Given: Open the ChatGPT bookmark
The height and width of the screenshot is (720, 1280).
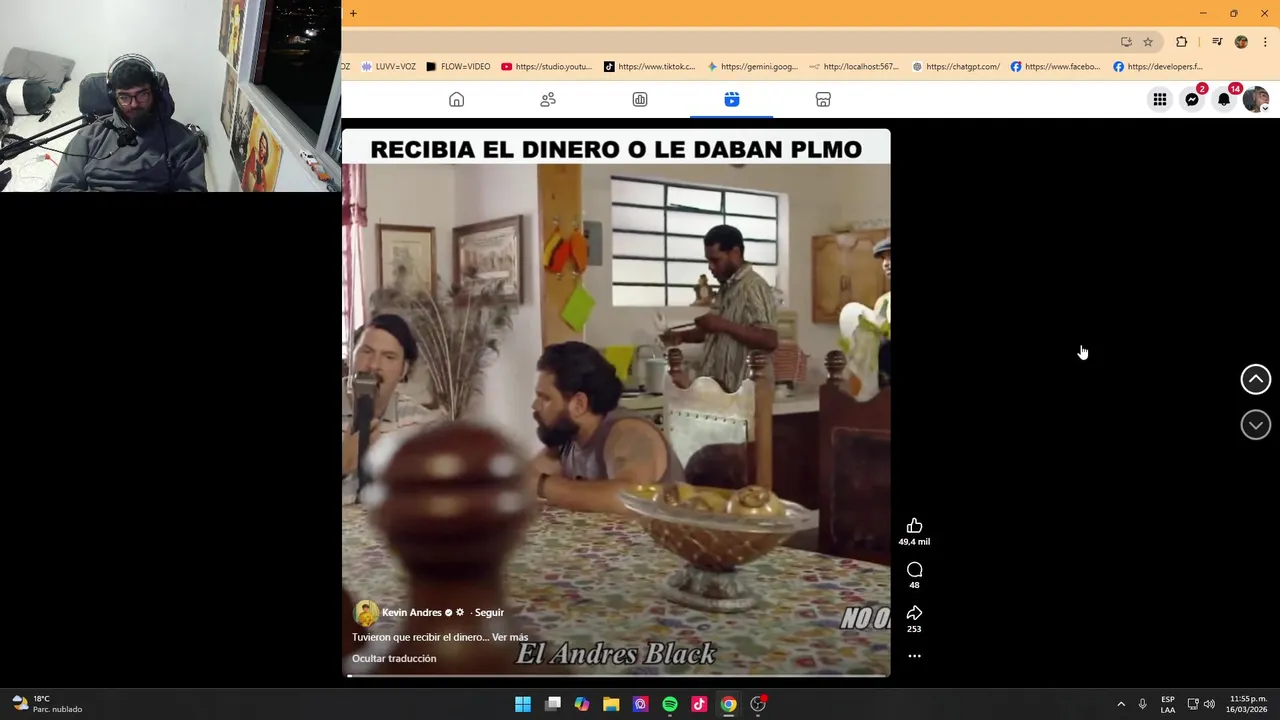Looking at the screenshot, I should 956,66.
